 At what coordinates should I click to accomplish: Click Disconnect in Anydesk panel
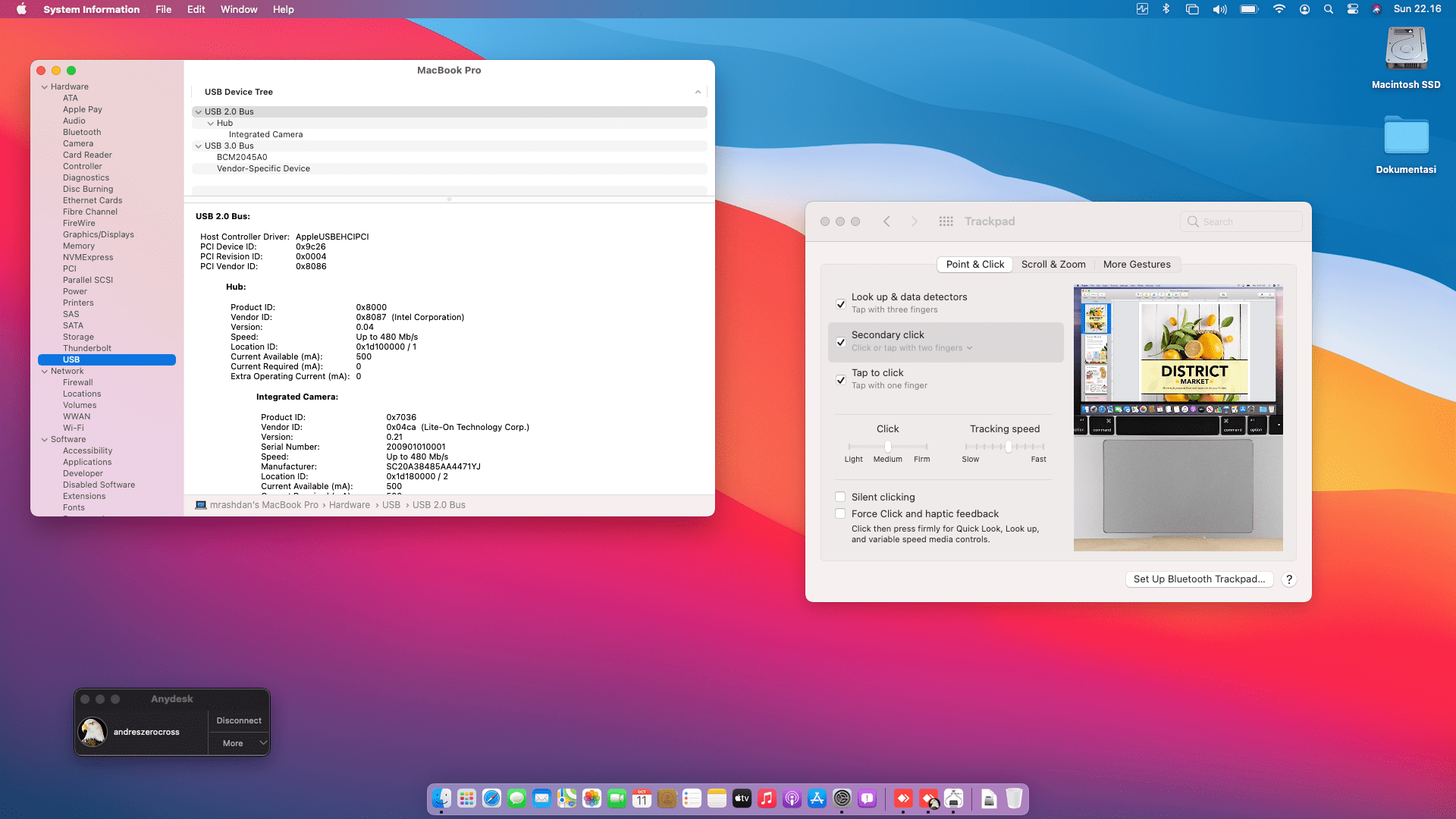[238, 720]
